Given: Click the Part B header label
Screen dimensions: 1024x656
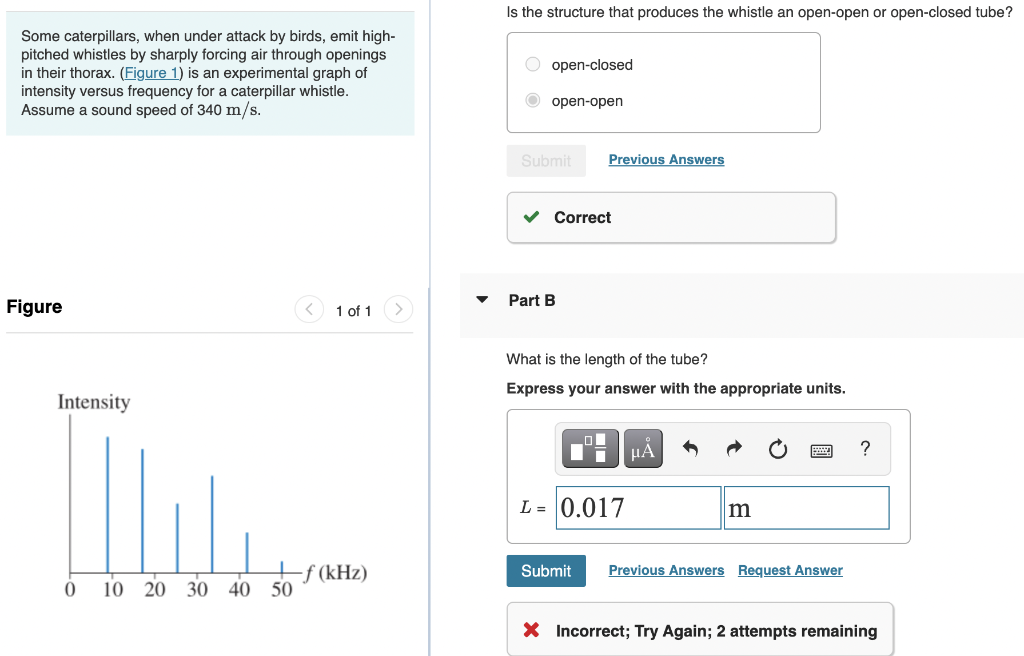Looking at the screenshot, I should [532, 301].
